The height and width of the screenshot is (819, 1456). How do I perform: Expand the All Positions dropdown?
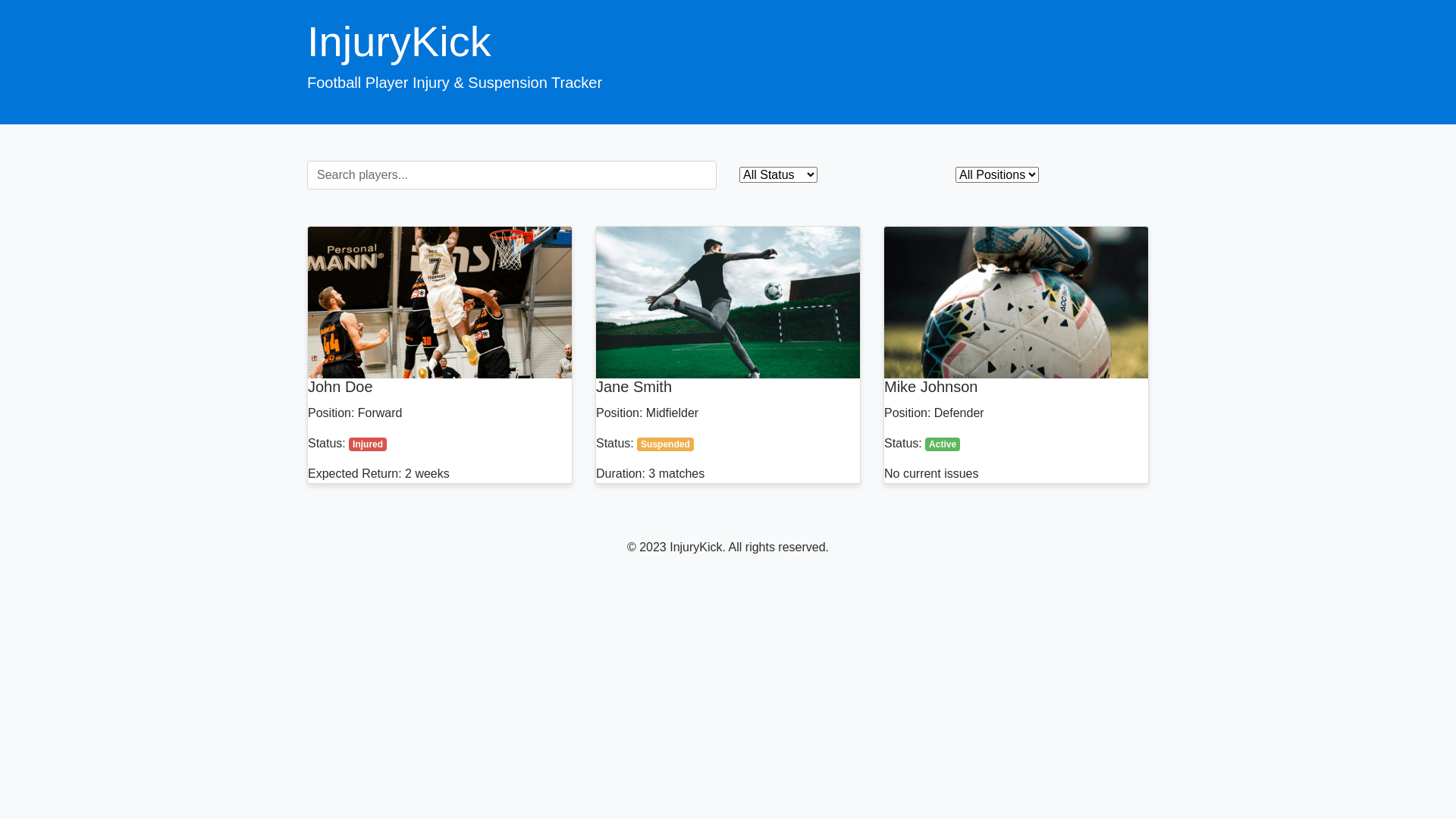pyautogui.click(x=996, y=175)
